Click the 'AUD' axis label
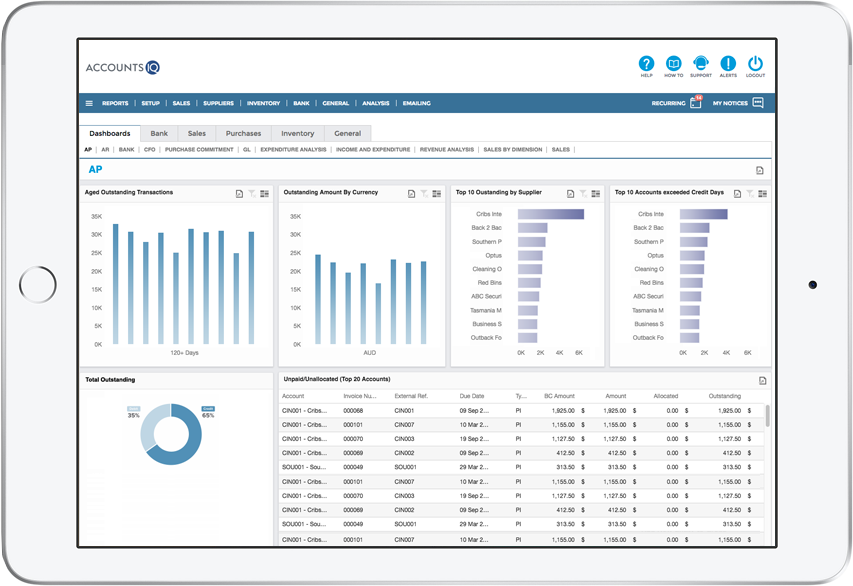Screen dimensions: 853x586 coord(370,353)
